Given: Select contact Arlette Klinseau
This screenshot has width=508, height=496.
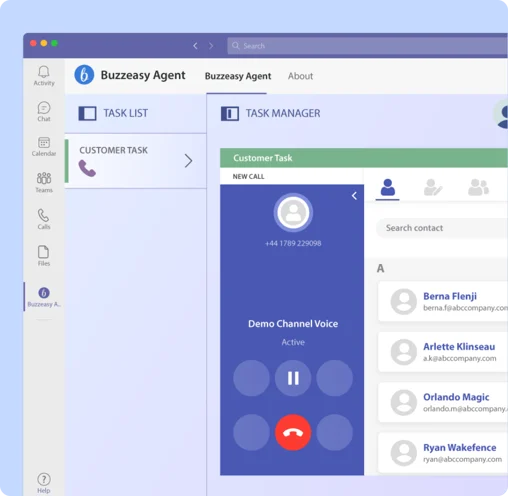Looking at the screenshot, I should click(x=443, y=352).
